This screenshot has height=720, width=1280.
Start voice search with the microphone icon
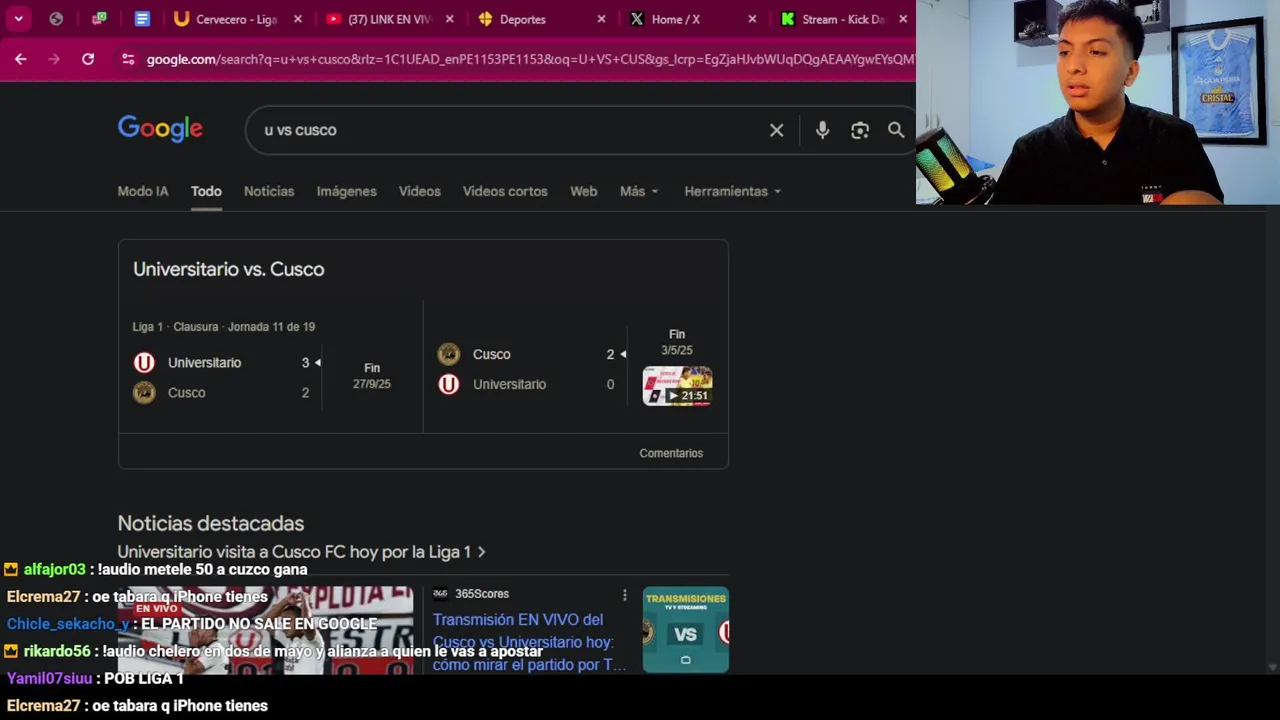(x=822, y=130)
